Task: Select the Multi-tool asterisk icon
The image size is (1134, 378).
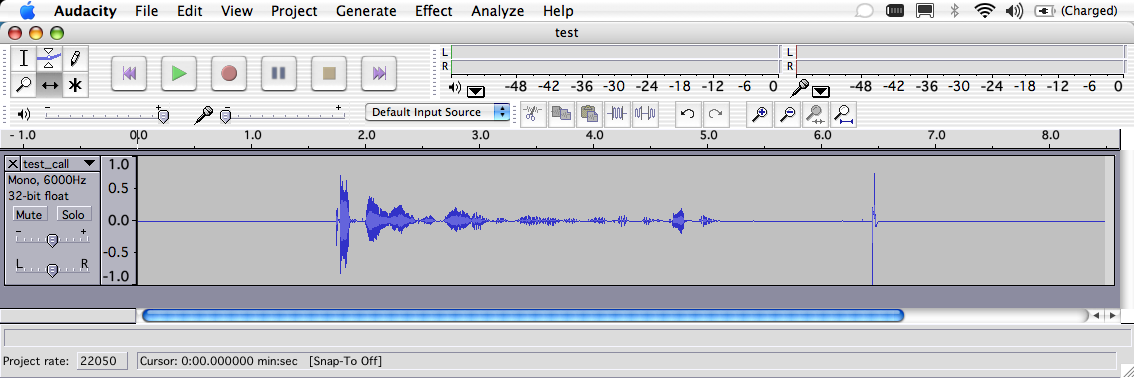Action: tap(74, 85)
